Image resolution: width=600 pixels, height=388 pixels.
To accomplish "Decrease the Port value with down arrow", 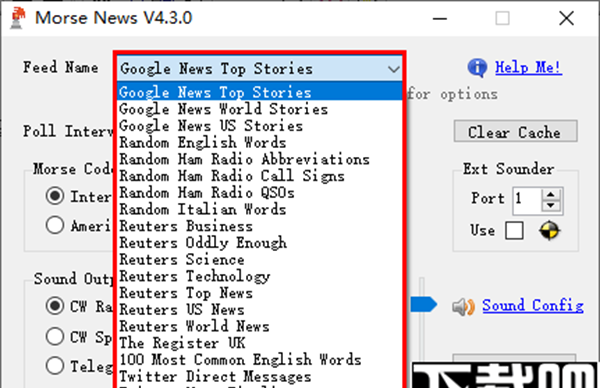I will pos(551,206).
